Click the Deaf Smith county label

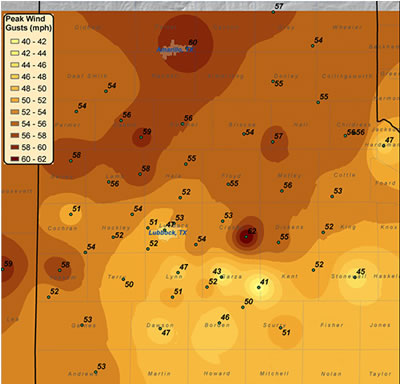click(x=87, y=76)
